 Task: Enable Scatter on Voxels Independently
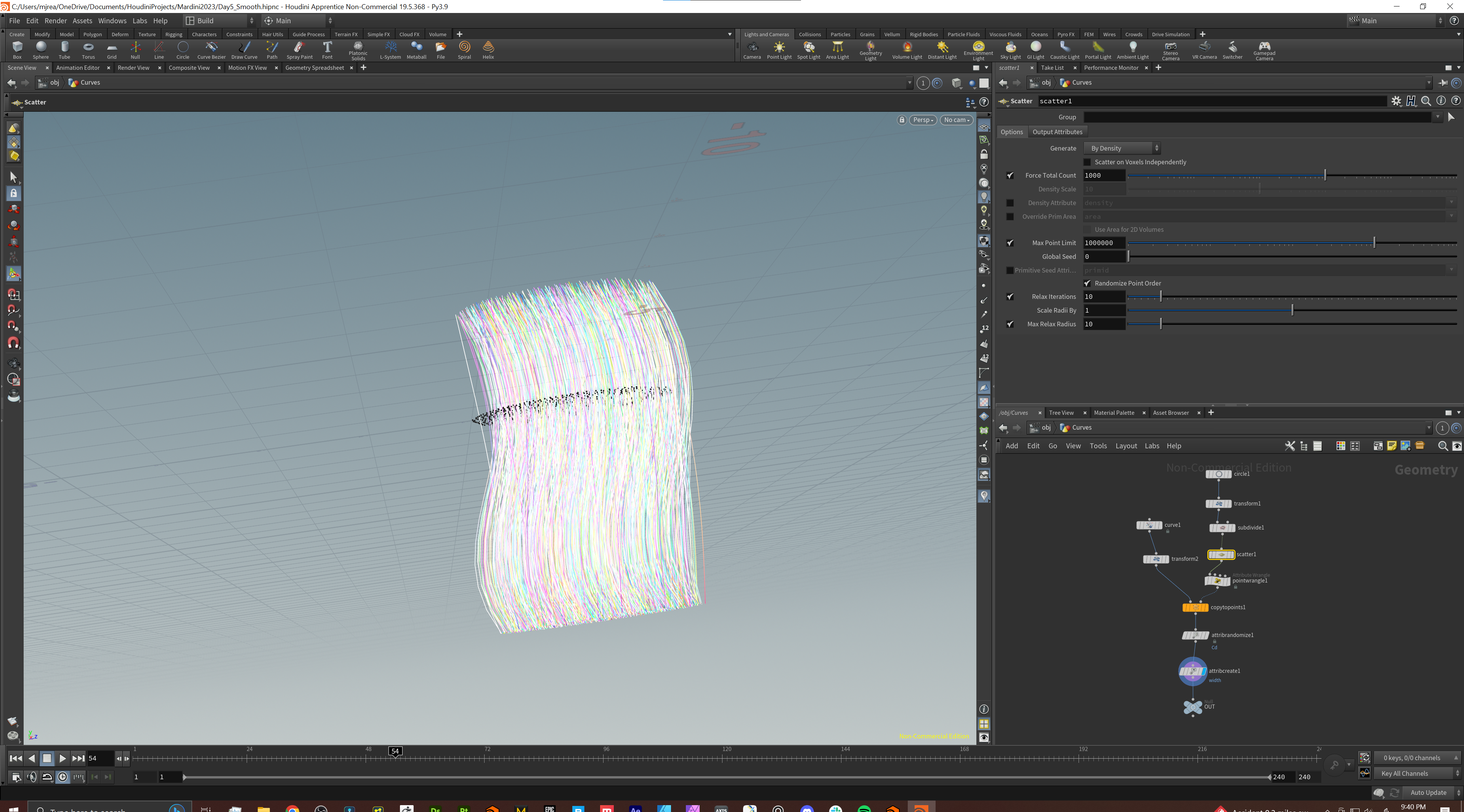tap(1087, 162)
